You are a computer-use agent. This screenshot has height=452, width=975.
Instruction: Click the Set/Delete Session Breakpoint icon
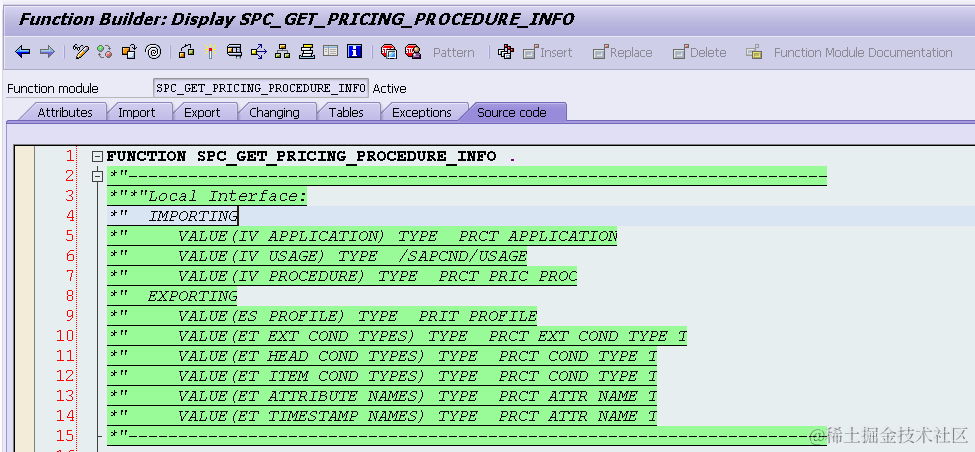pyautogui.click(x=389, y=52)
